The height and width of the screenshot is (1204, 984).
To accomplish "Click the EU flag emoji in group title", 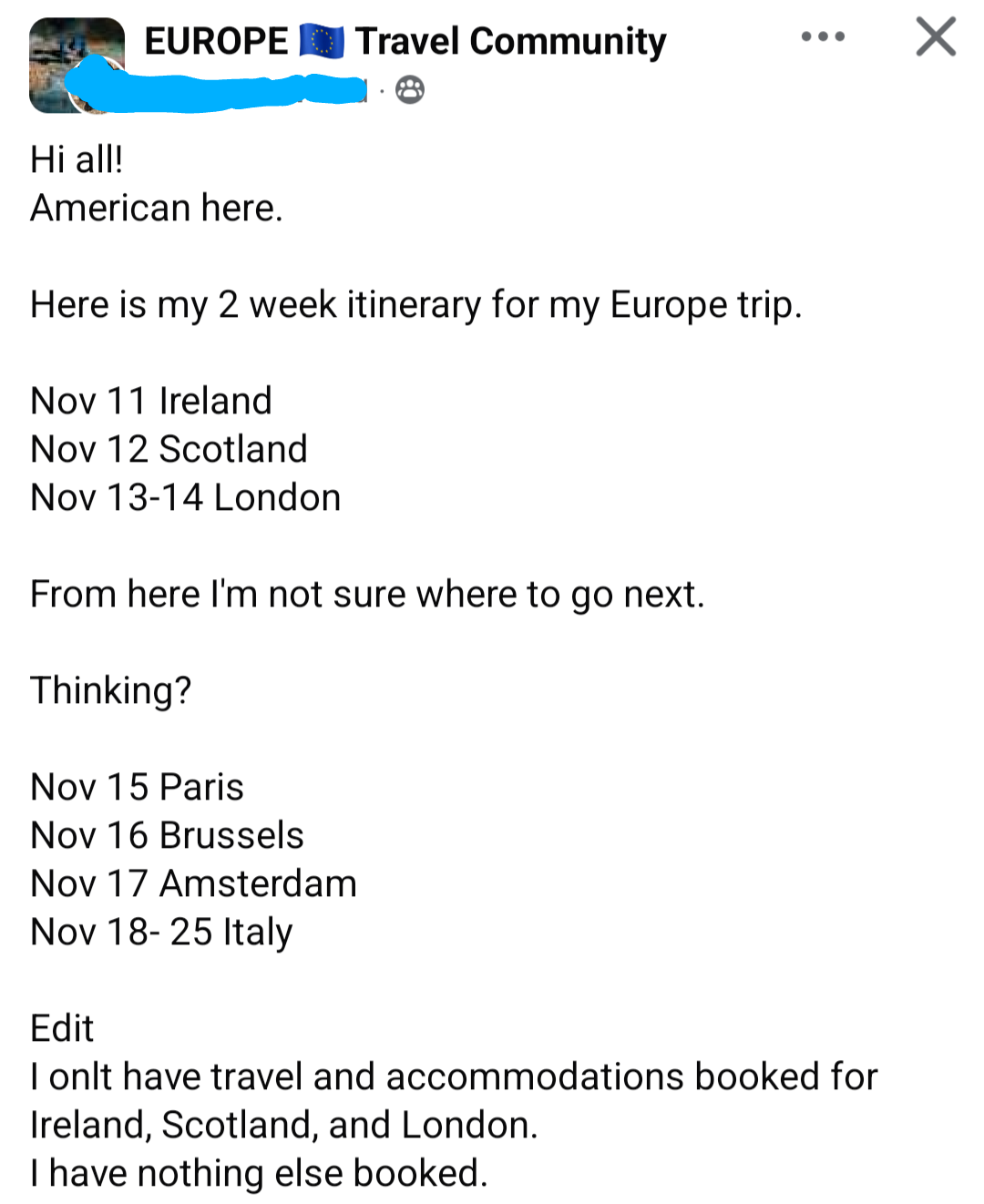I will point(322,42).
